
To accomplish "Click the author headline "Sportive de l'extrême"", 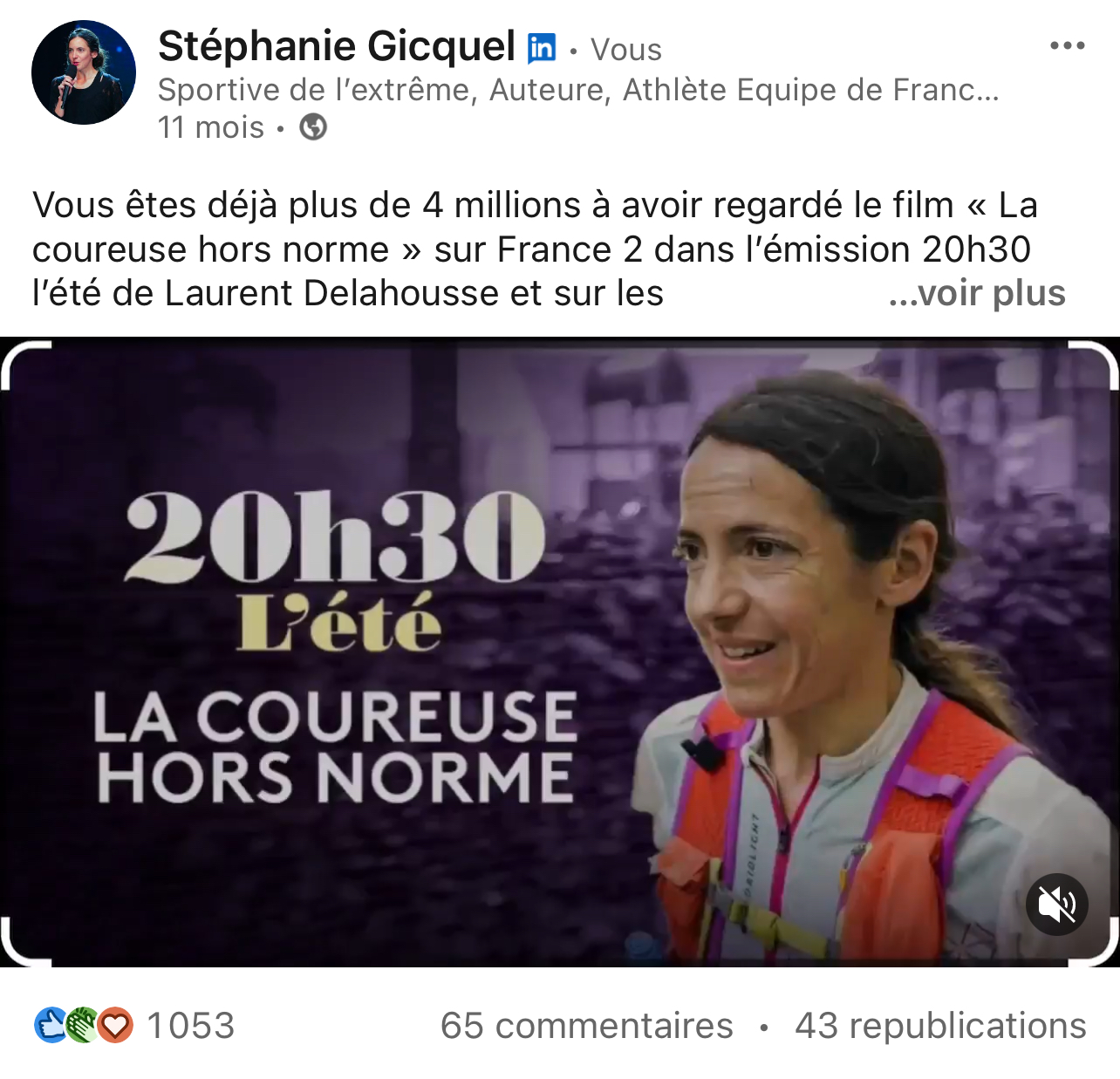I will 318,90.
